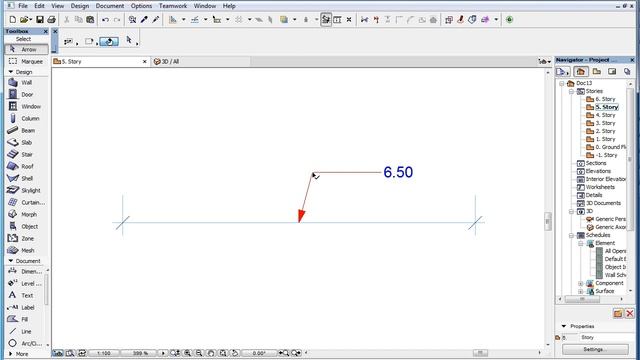This screenshot has height=360, width=640.
Task: Open 6. Story in navigator
Action: point(604,99)
